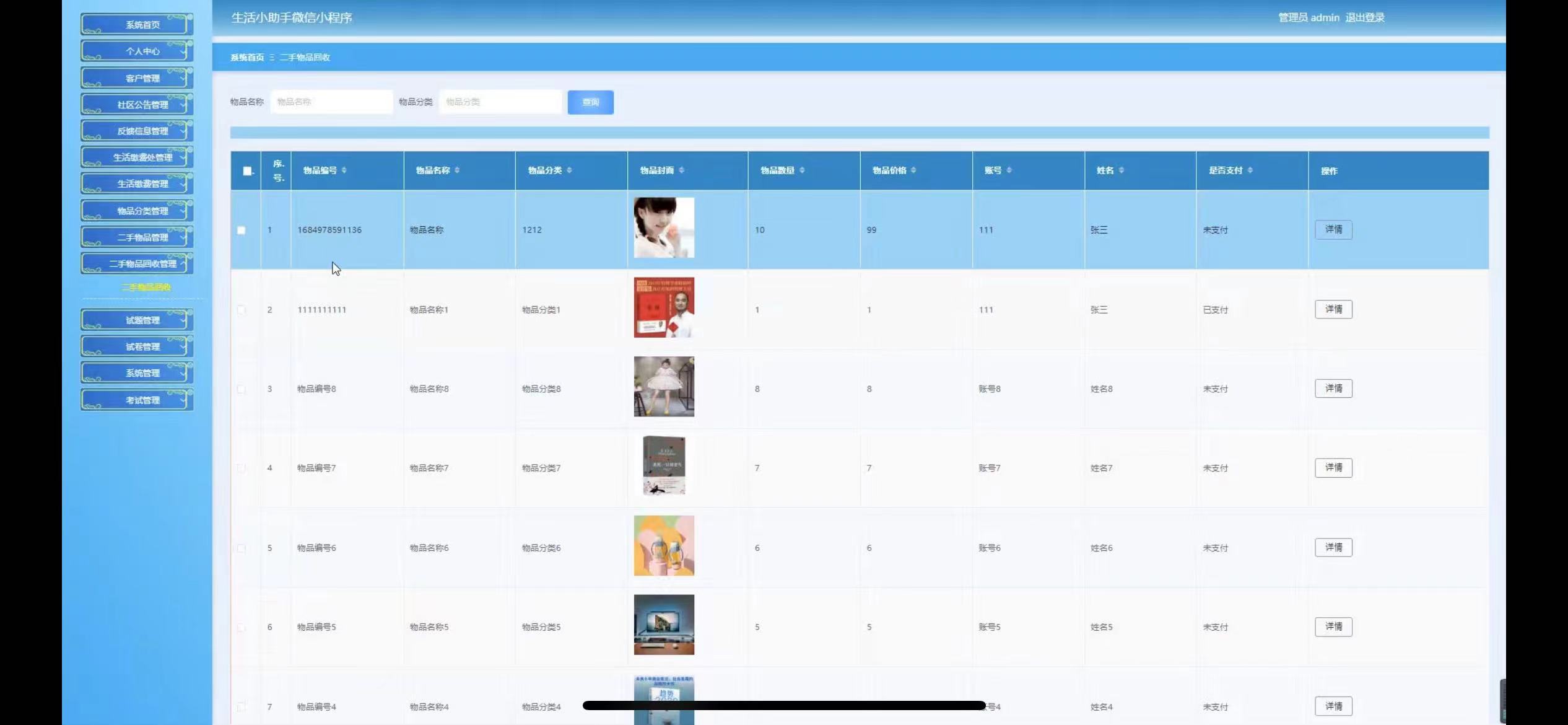This screenshot has width=1568, height=725.
Task: Open 系统管理 sidebar menu
Action: click(x=137, y=373)
